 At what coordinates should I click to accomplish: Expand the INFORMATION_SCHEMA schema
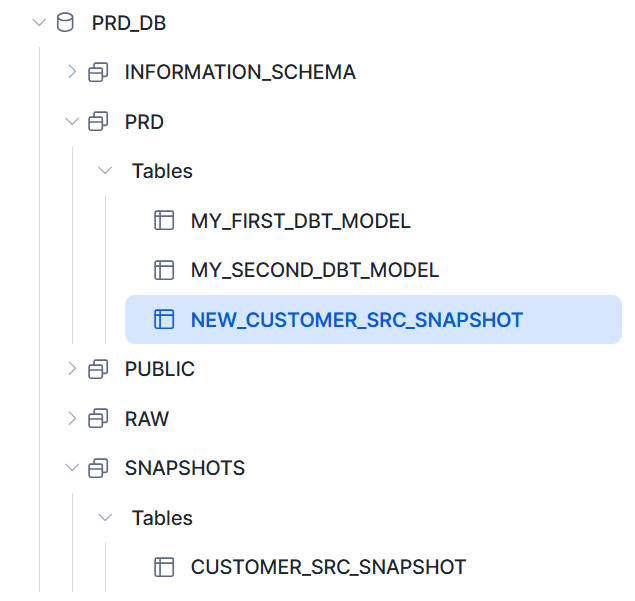[x=71, y=72]
